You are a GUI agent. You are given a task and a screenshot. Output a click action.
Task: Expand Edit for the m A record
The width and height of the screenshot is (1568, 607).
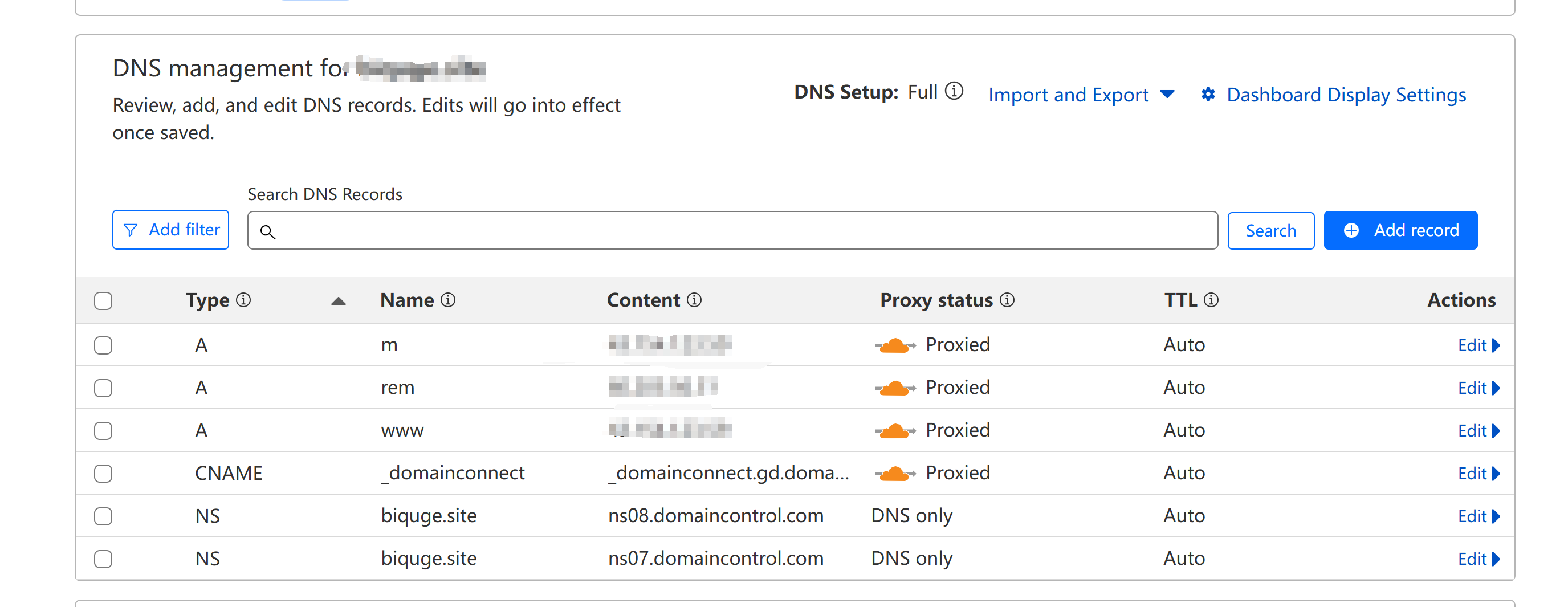1479,345
